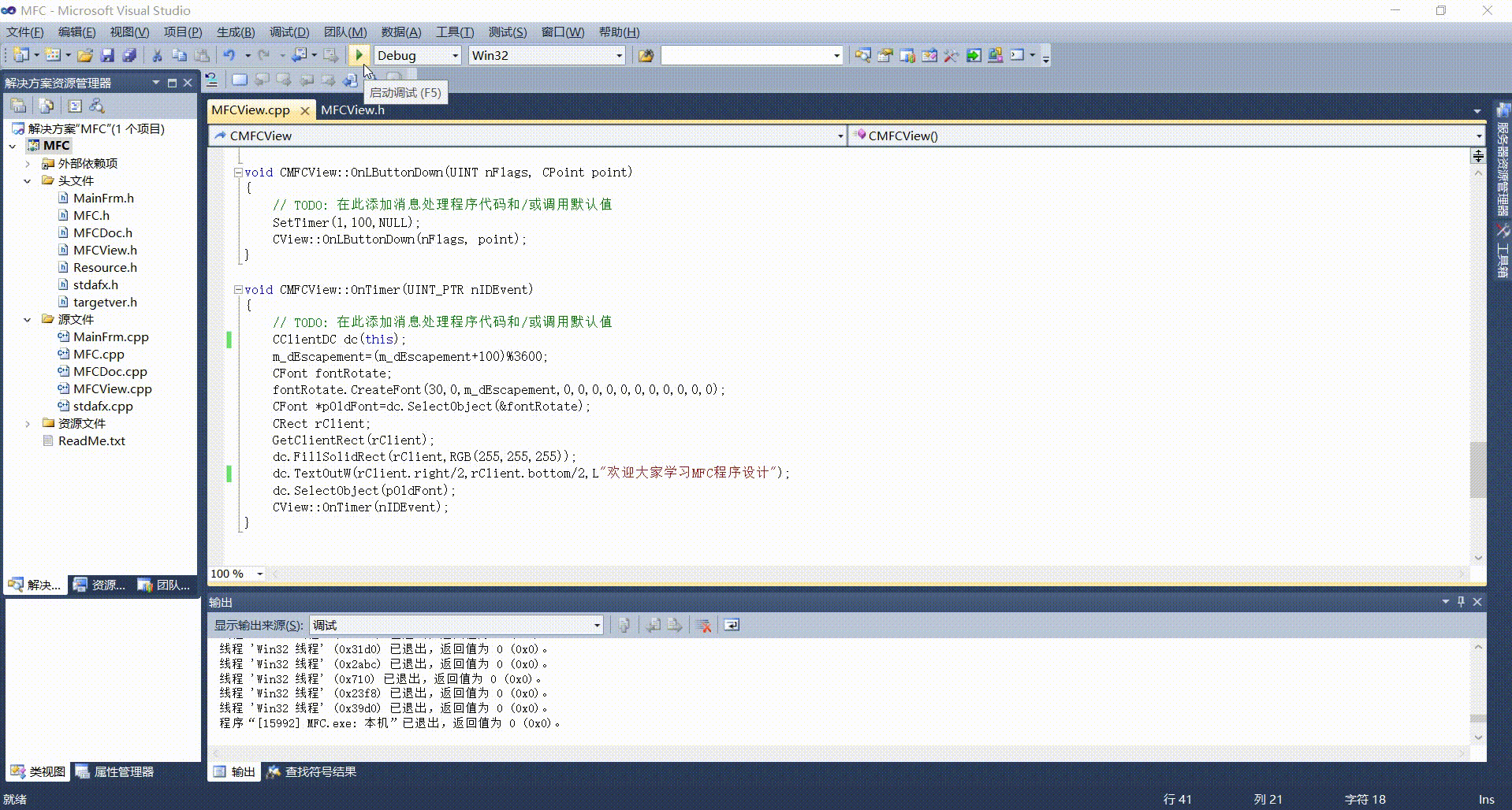Viewport: 1512px width, 810px height.
Task: Open the View (视图) menu
Action: click(x=129, y=32)
